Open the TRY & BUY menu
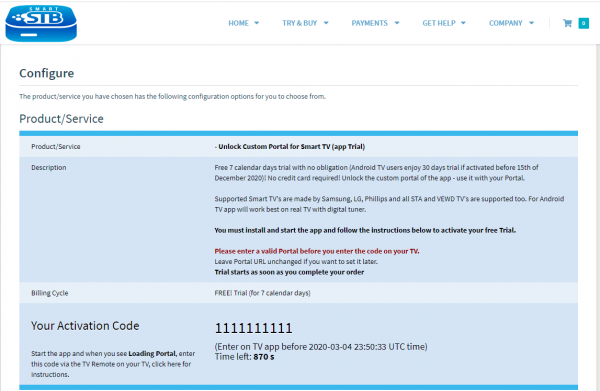Viewport: 600px width, 391px height. [300, 23]
